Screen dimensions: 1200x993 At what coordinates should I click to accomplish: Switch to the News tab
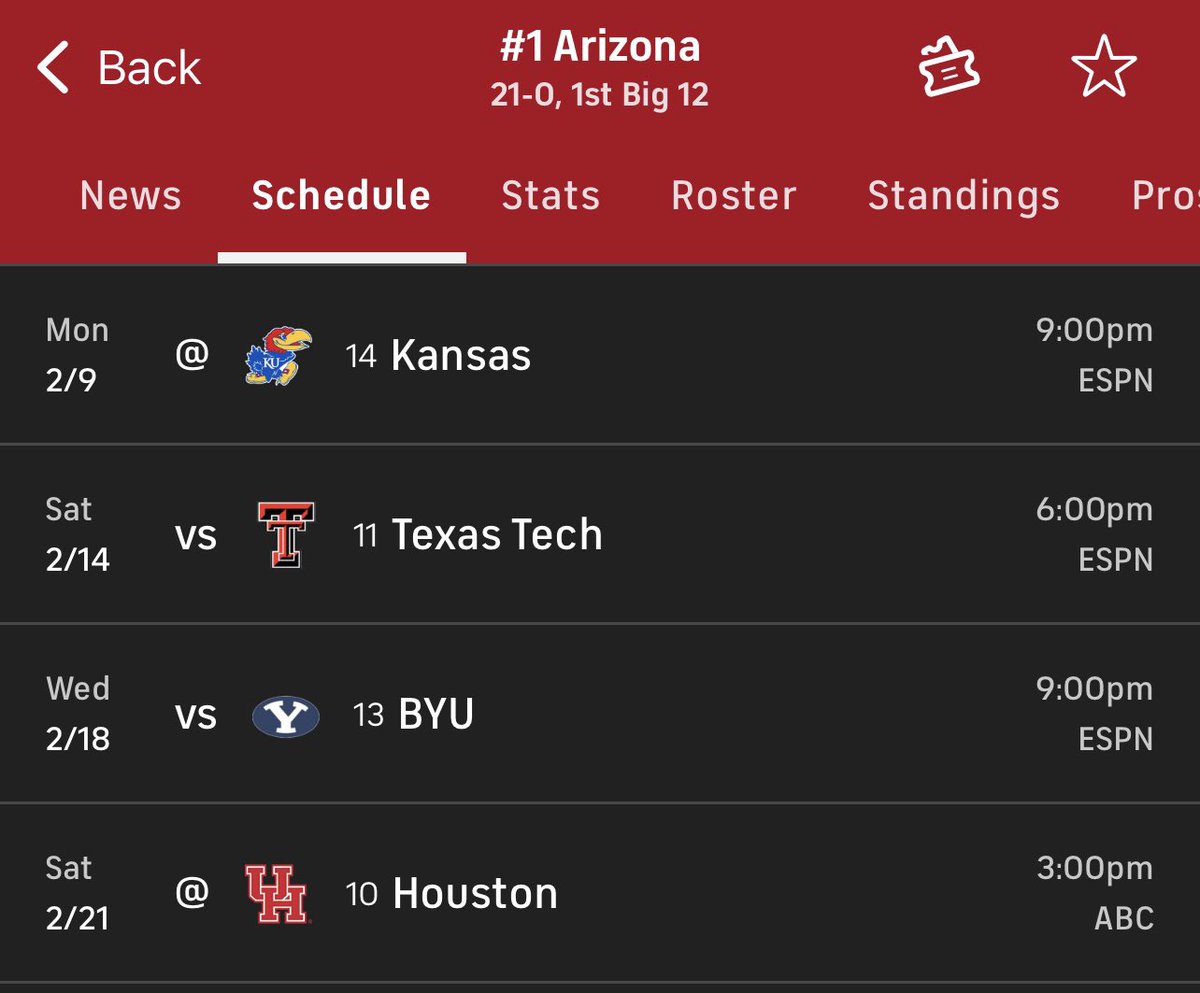coord(131,195)
